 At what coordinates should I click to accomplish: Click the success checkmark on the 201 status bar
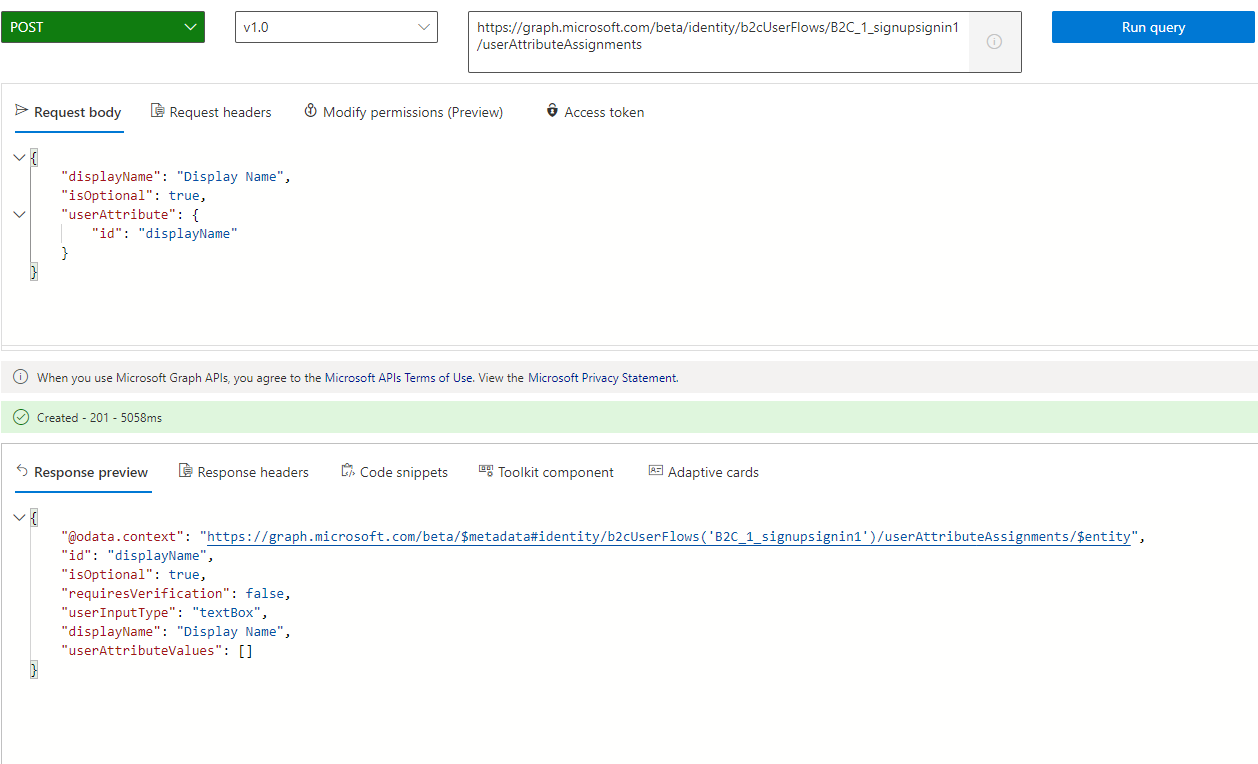(20, 416)
